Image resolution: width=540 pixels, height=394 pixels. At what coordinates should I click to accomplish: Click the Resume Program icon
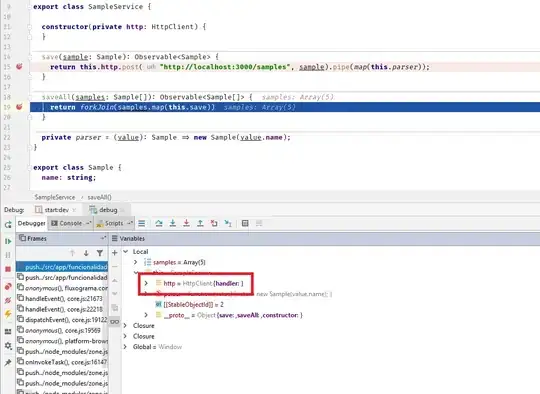8,241
